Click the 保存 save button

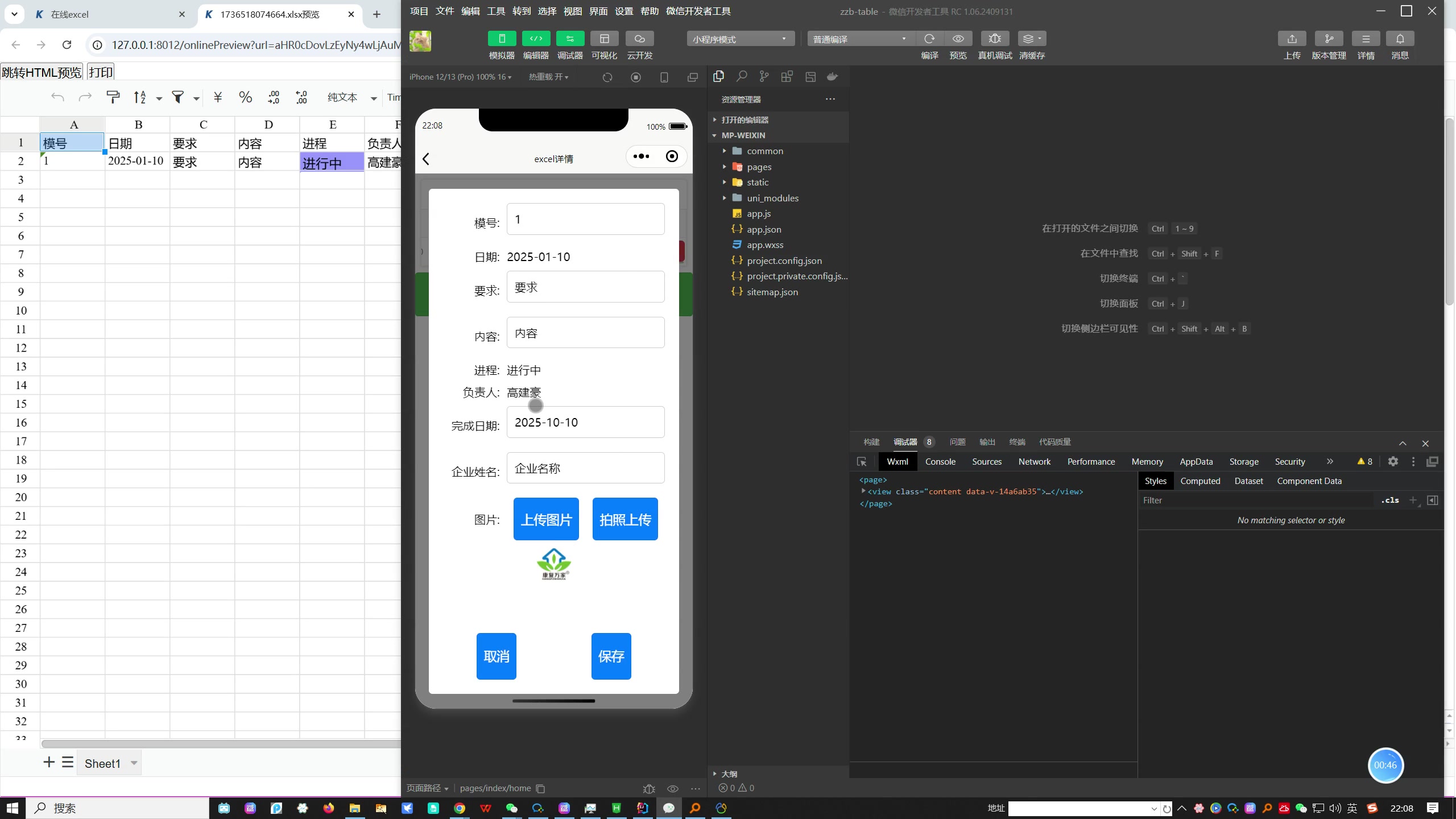click(x=611, y=656)
